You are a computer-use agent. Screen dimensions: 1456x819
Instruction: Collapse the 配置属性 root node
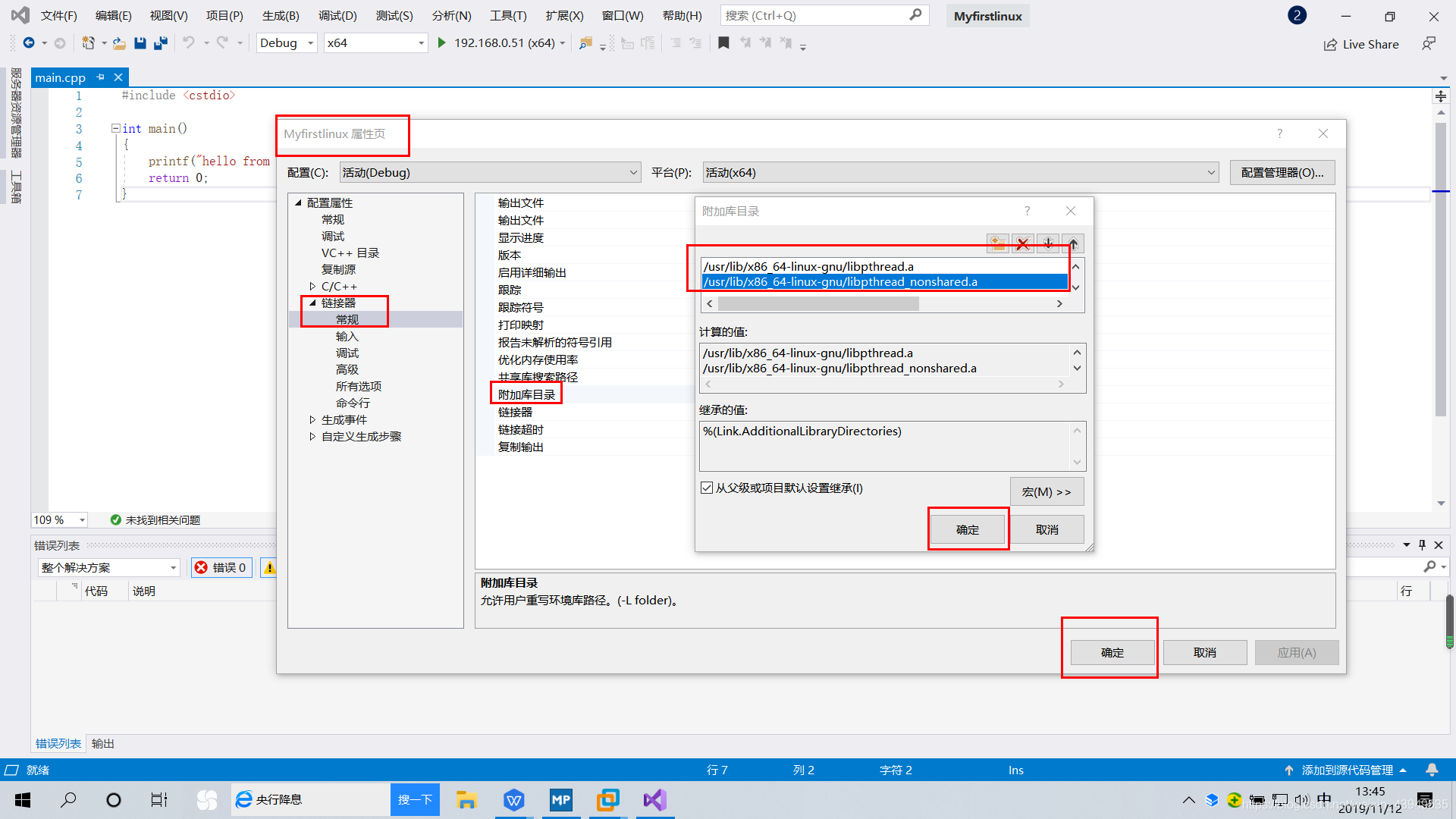[298, 202]
